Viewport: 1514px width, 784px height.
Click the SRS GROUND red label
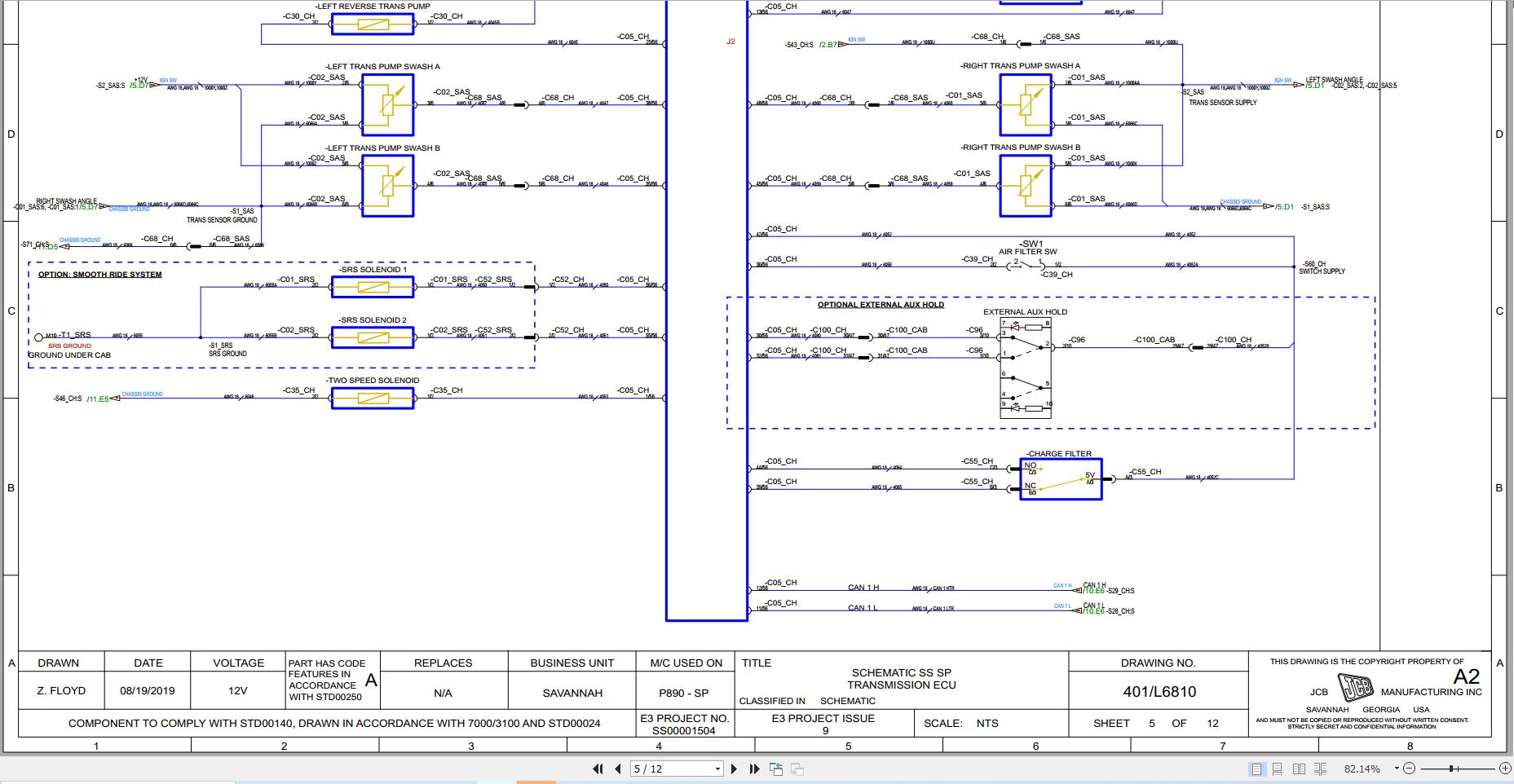[x=69, y=346]
